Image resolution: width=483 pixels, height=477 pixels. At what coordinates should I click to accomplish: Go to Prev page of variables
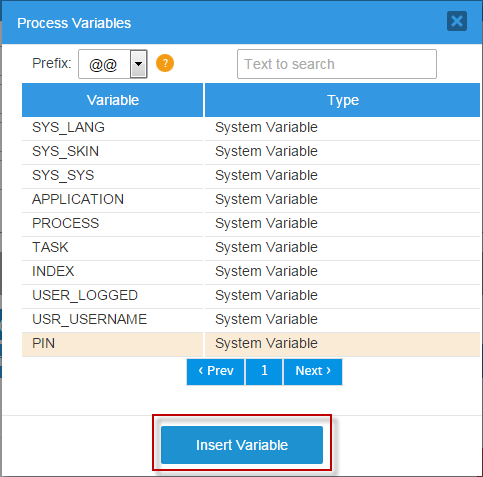216,372
